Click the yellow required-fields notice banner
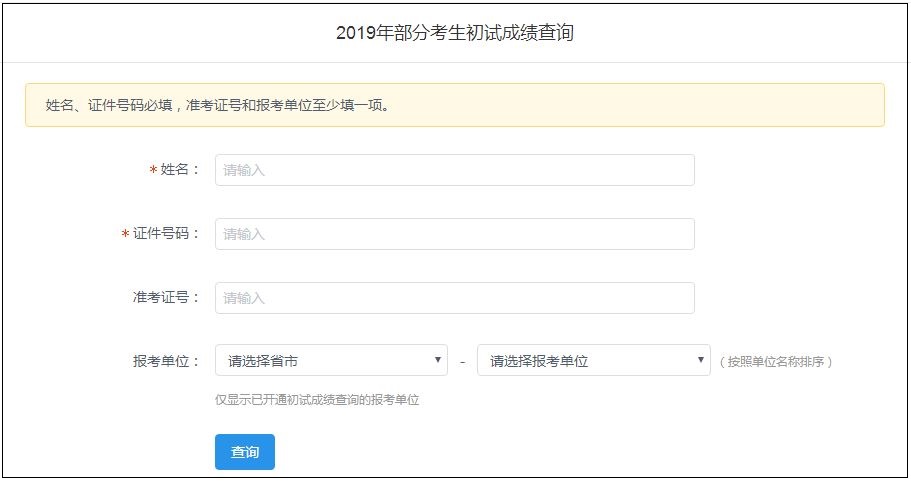 455,105
